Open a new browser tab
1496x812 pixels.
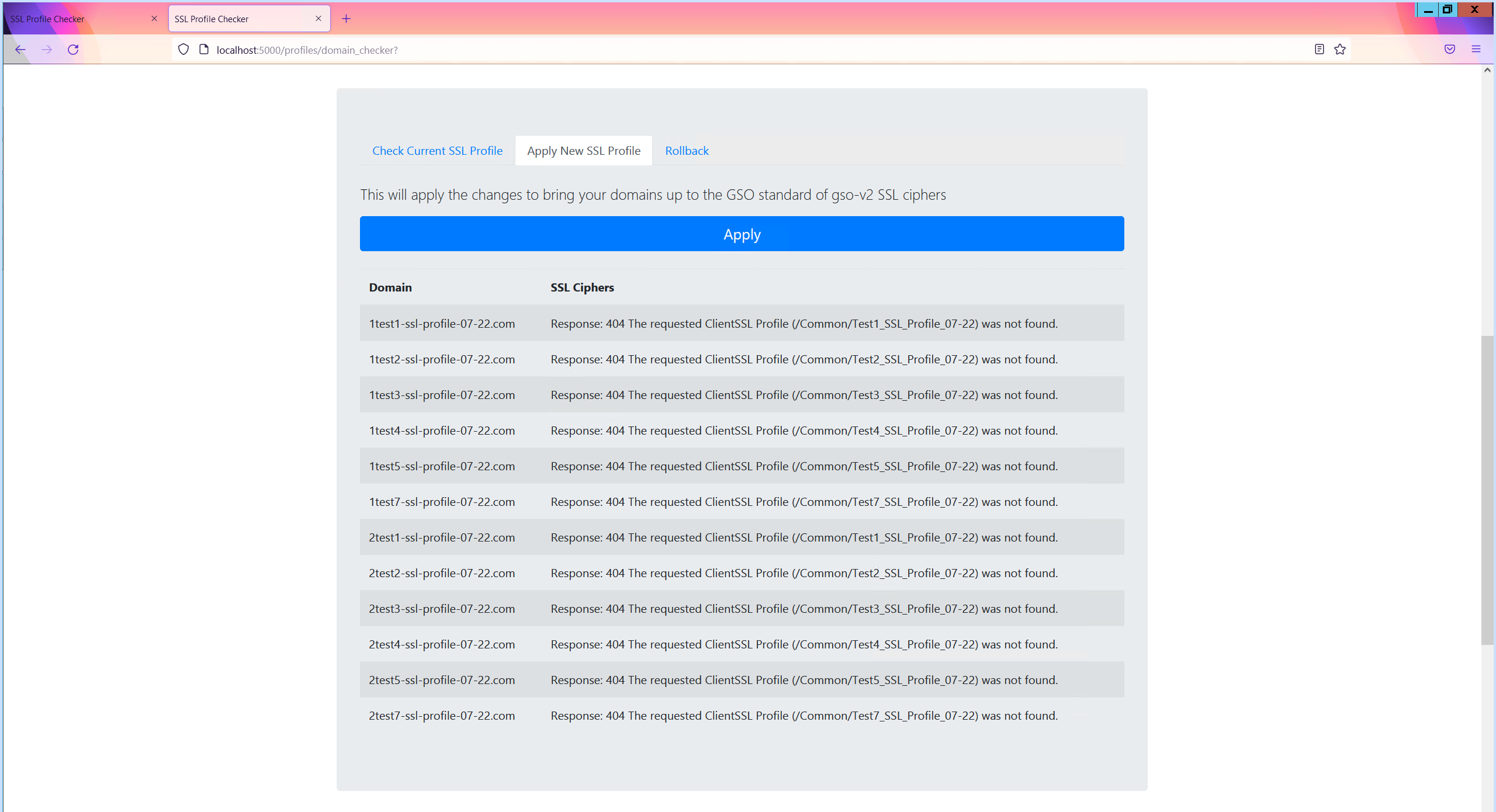[x=346, y=19]
